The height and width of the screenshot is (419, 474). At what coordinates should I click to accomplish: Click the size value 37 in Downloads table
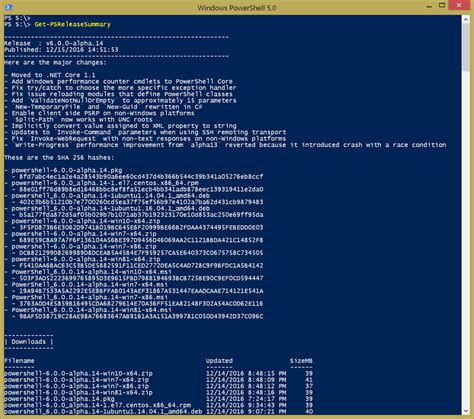pyautogui.click(x=309, y=386)
